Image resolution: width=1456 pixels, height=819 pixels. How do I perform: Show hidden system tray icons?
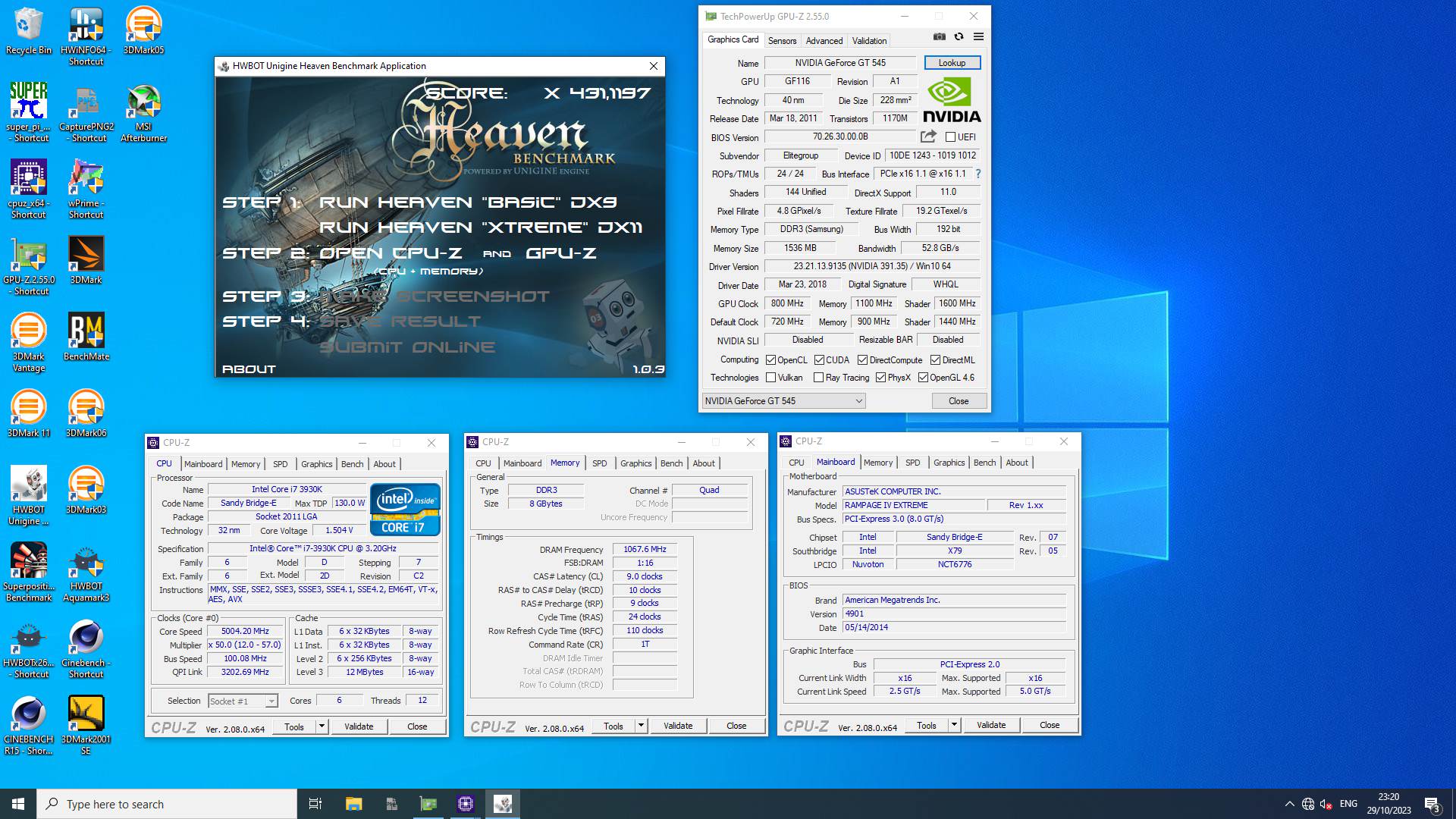point(1289,804)
